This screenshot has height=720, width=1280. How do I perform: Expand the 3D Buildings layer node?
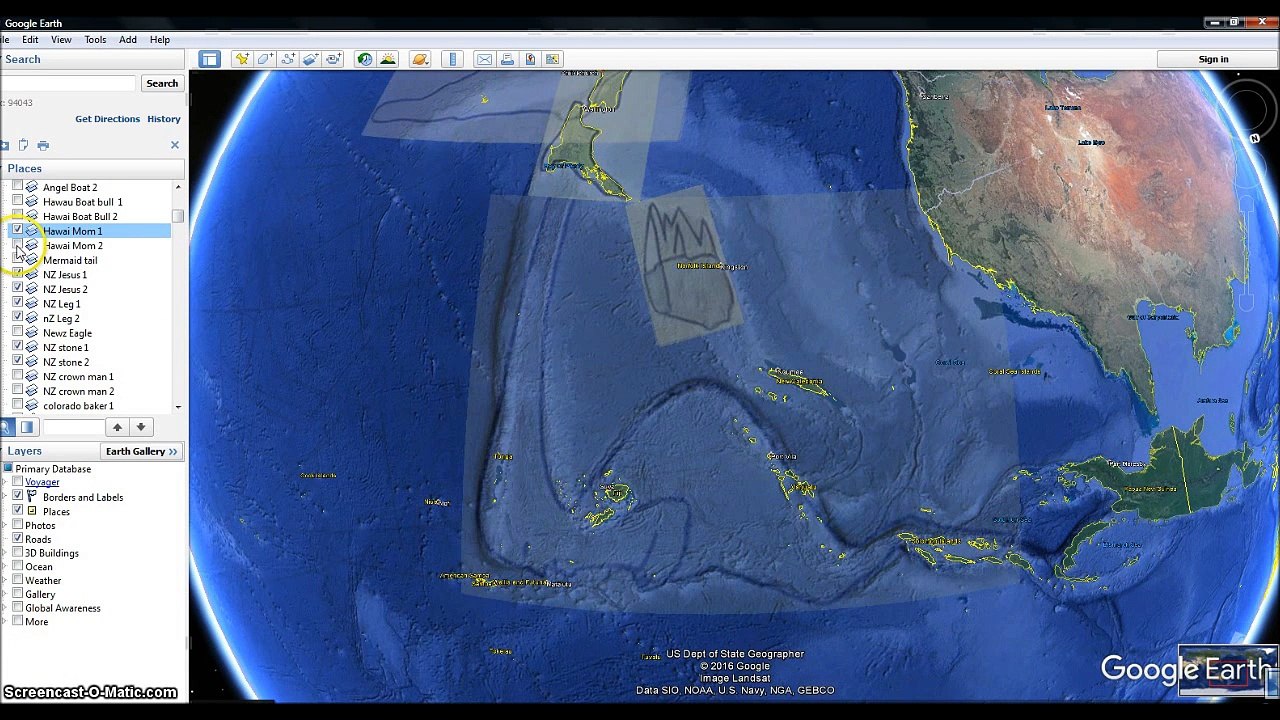(x=4, y=553)
